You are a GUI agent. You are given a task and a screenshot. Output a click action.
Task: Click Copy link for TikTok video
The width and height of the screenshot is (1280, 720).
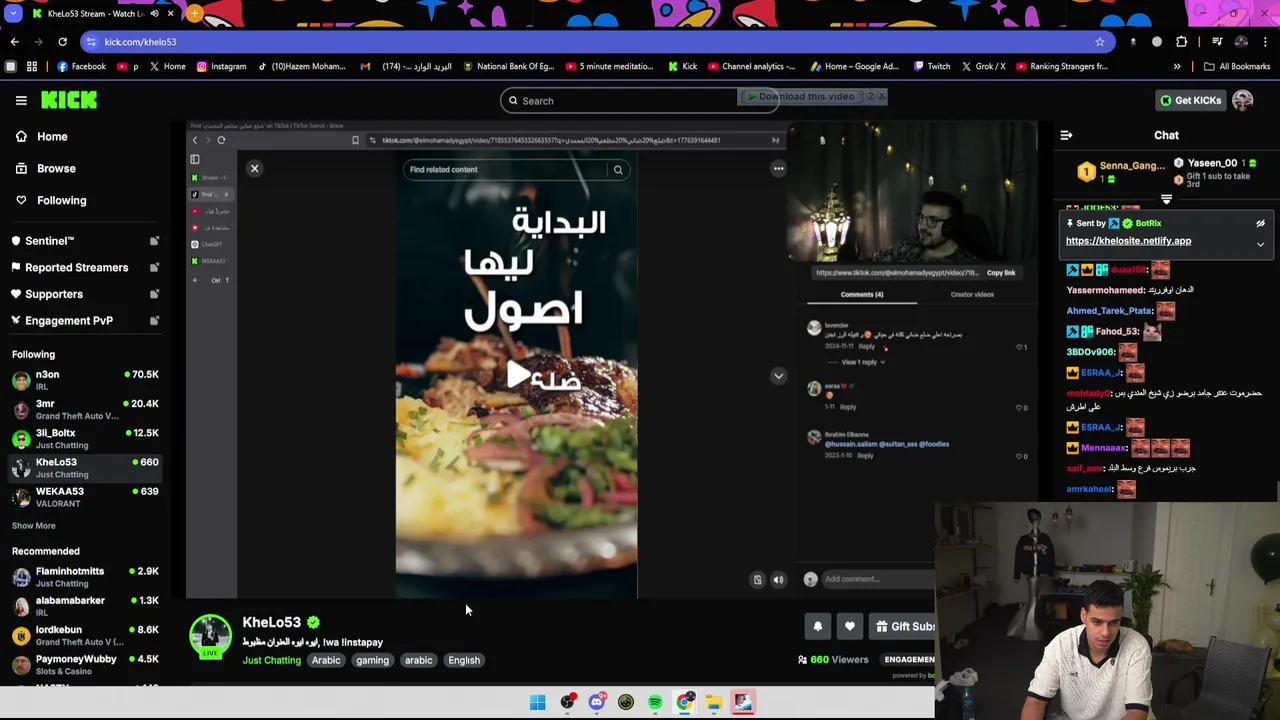point(1001,273)
